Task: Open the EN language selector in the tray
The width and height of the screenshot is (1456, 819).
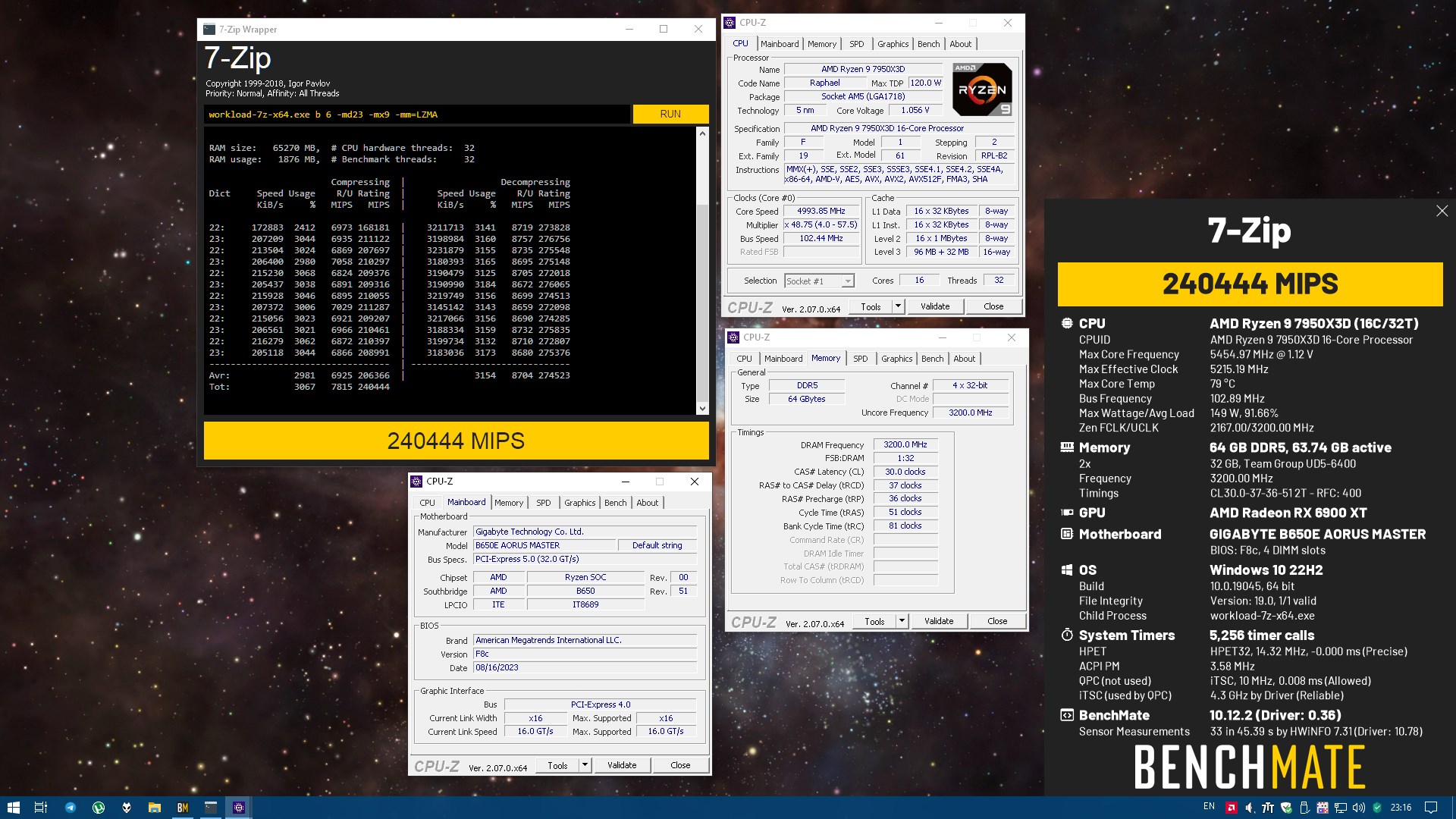Action: [1209, 807]
